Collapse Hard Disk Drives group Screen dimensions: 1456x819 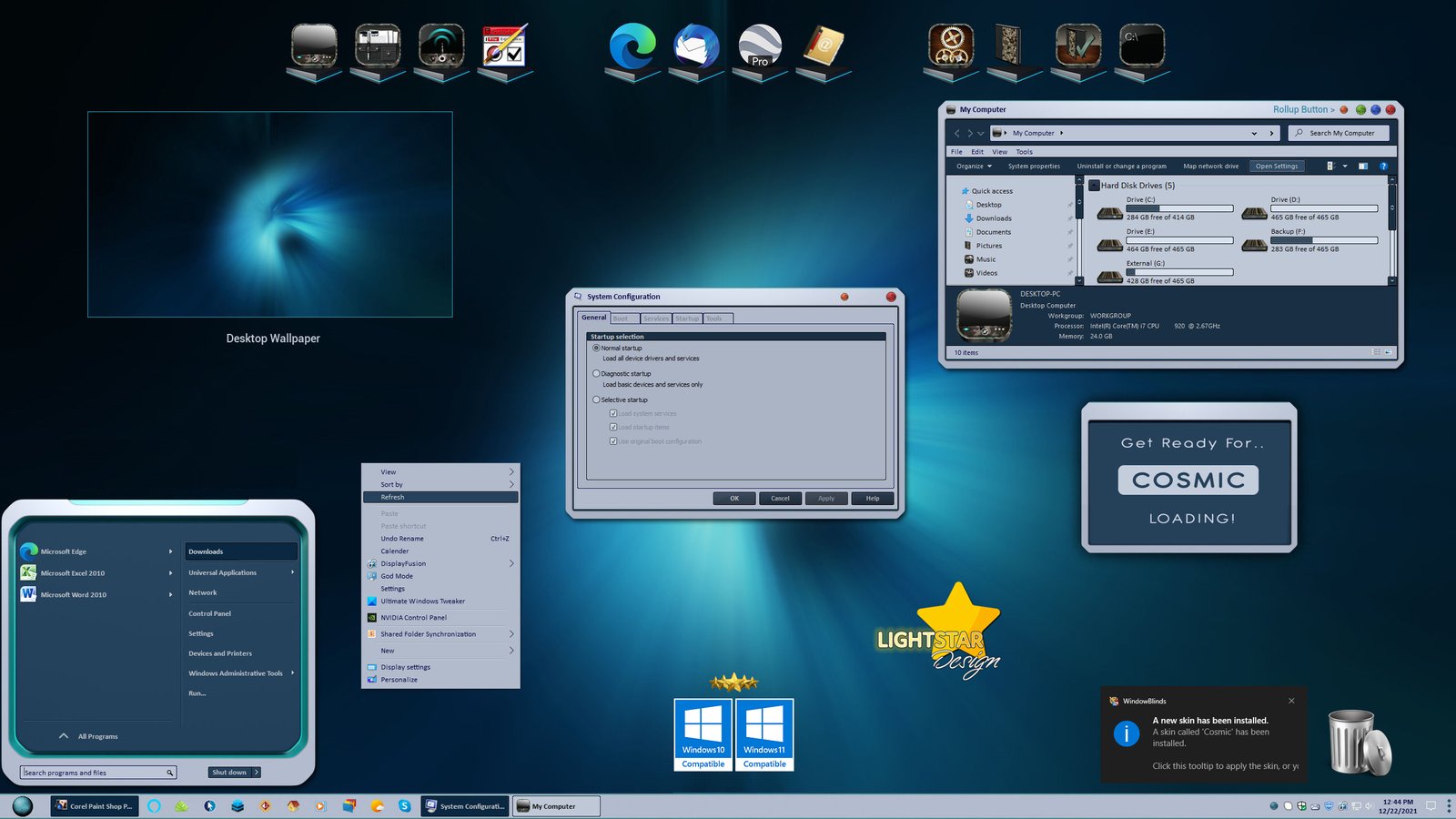click(1094, 186)
